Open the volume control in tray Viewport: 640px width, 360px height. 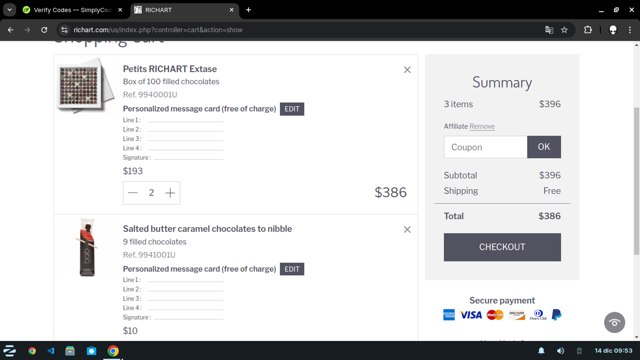560,351
